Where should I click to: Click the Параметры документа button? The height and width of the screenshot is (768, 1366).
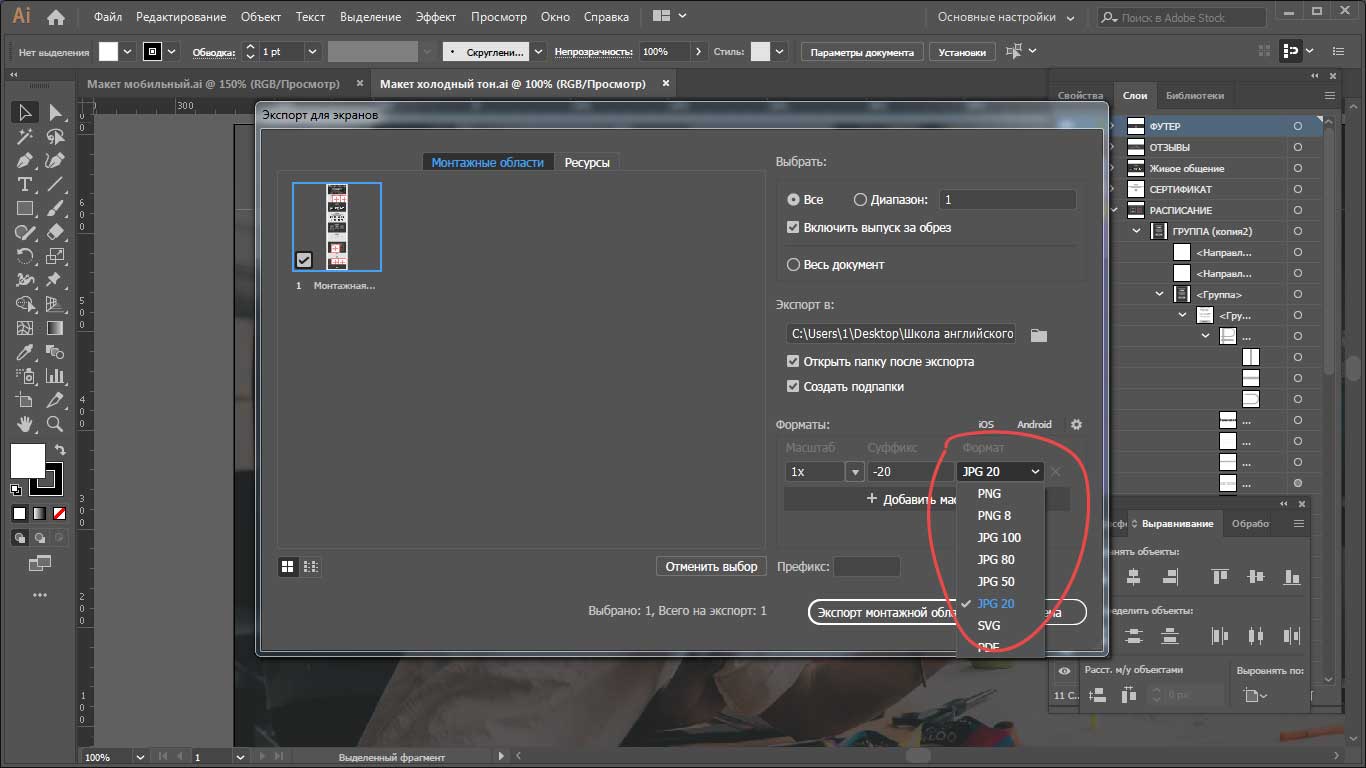coord(861,52)
